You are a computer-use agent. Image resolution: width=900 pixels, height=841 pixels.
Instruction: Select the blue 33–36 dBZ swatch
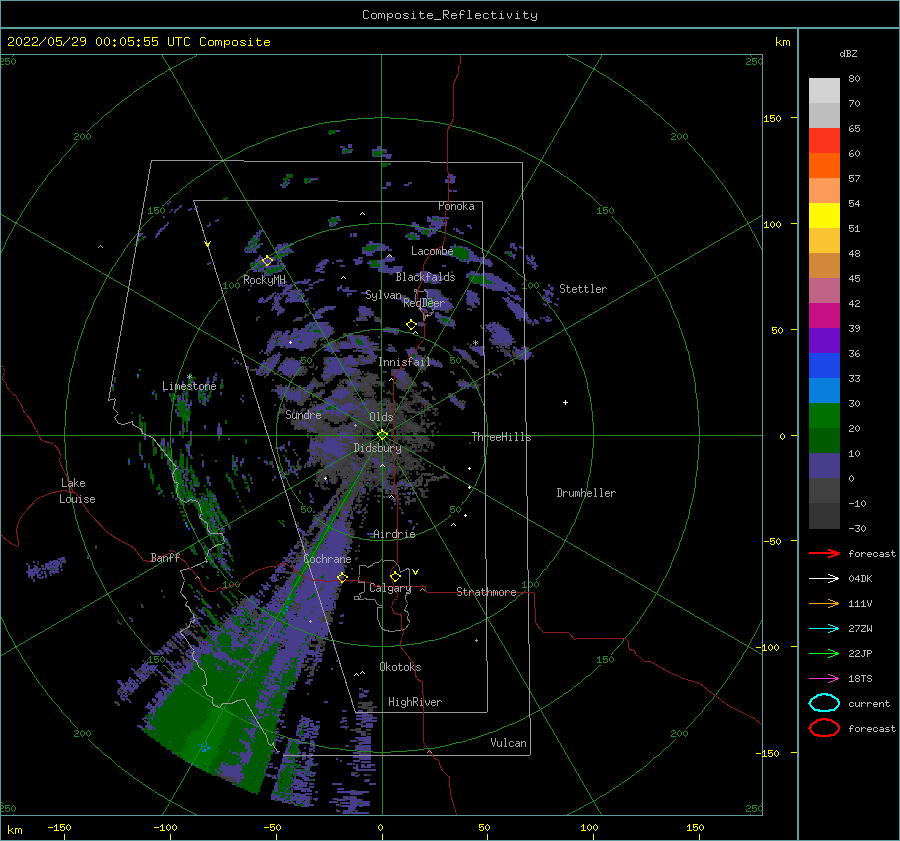[x=824, y=365]
